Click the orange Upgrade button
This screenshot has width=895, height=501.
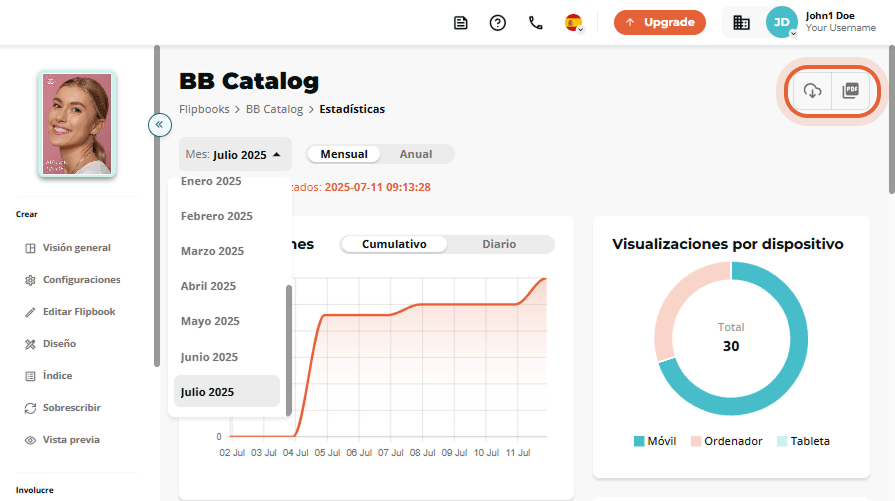(x=660, y=22)
